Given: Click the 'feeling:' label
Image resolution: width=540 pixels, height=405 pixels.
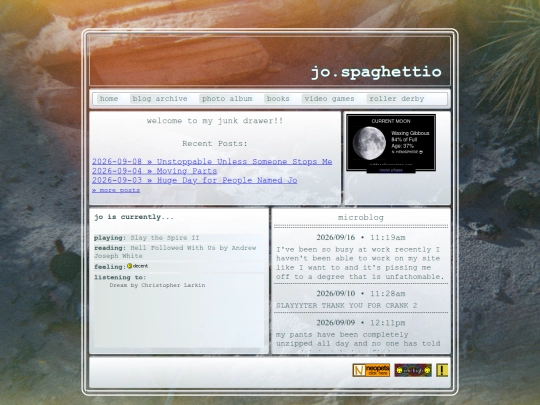Looking at the screenshot, I should pos(110,267).
